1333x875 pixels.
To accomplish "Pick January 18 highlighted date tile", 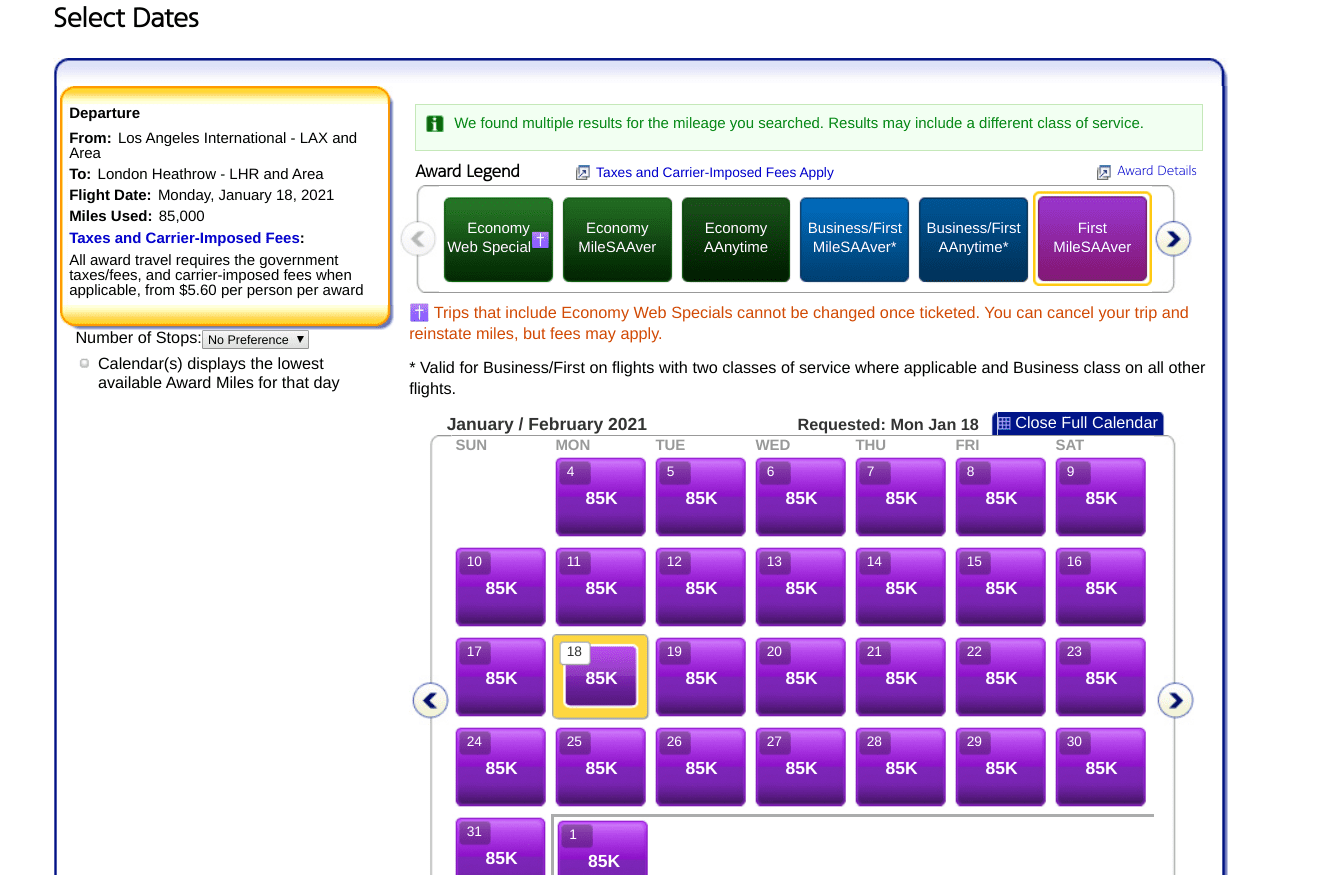I will click(x=601, y=677).
